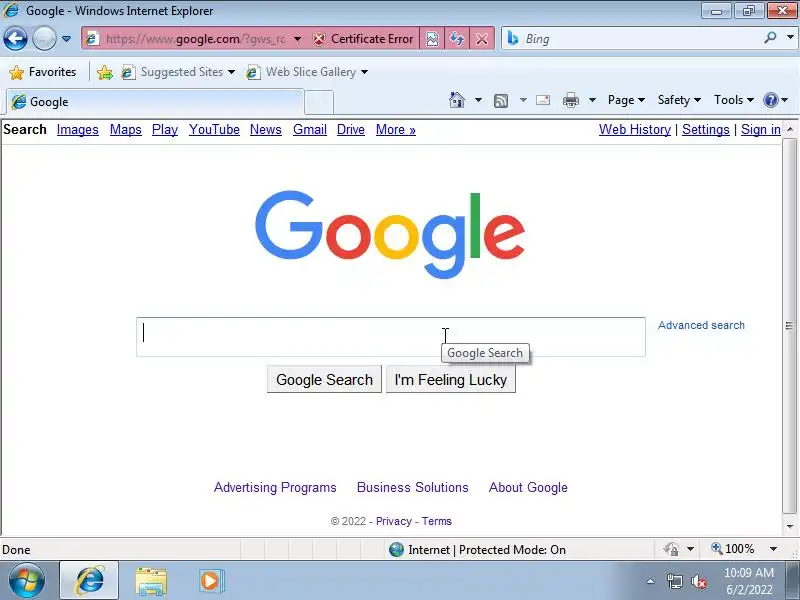Screen dimensions: 800x600
Task: Open the Drive link
Action: pyautogui.click(x=351, y=130)
